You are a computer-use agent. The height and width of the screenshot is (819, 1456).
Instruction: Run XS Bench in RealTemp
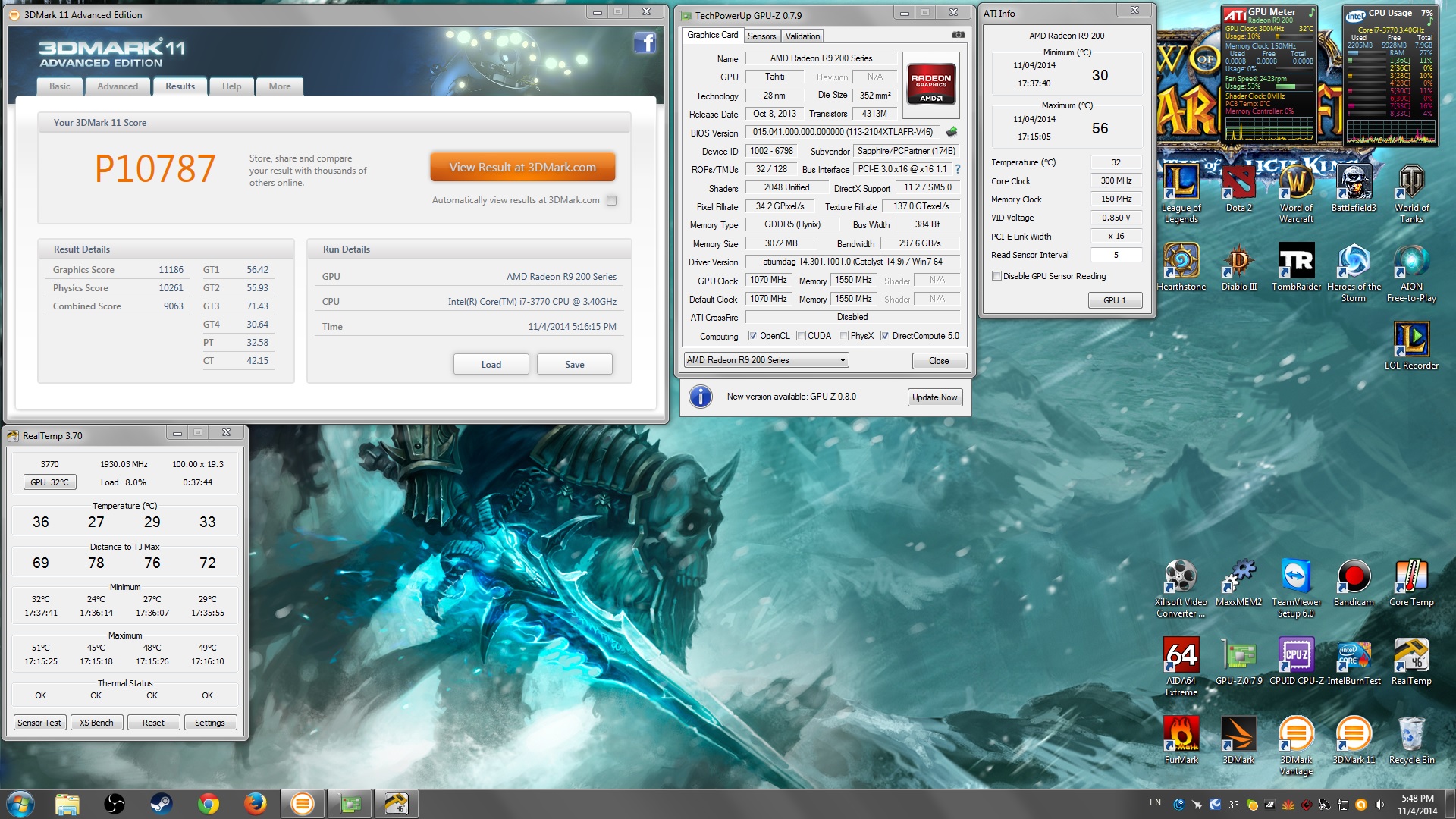(x=96, y=722)
